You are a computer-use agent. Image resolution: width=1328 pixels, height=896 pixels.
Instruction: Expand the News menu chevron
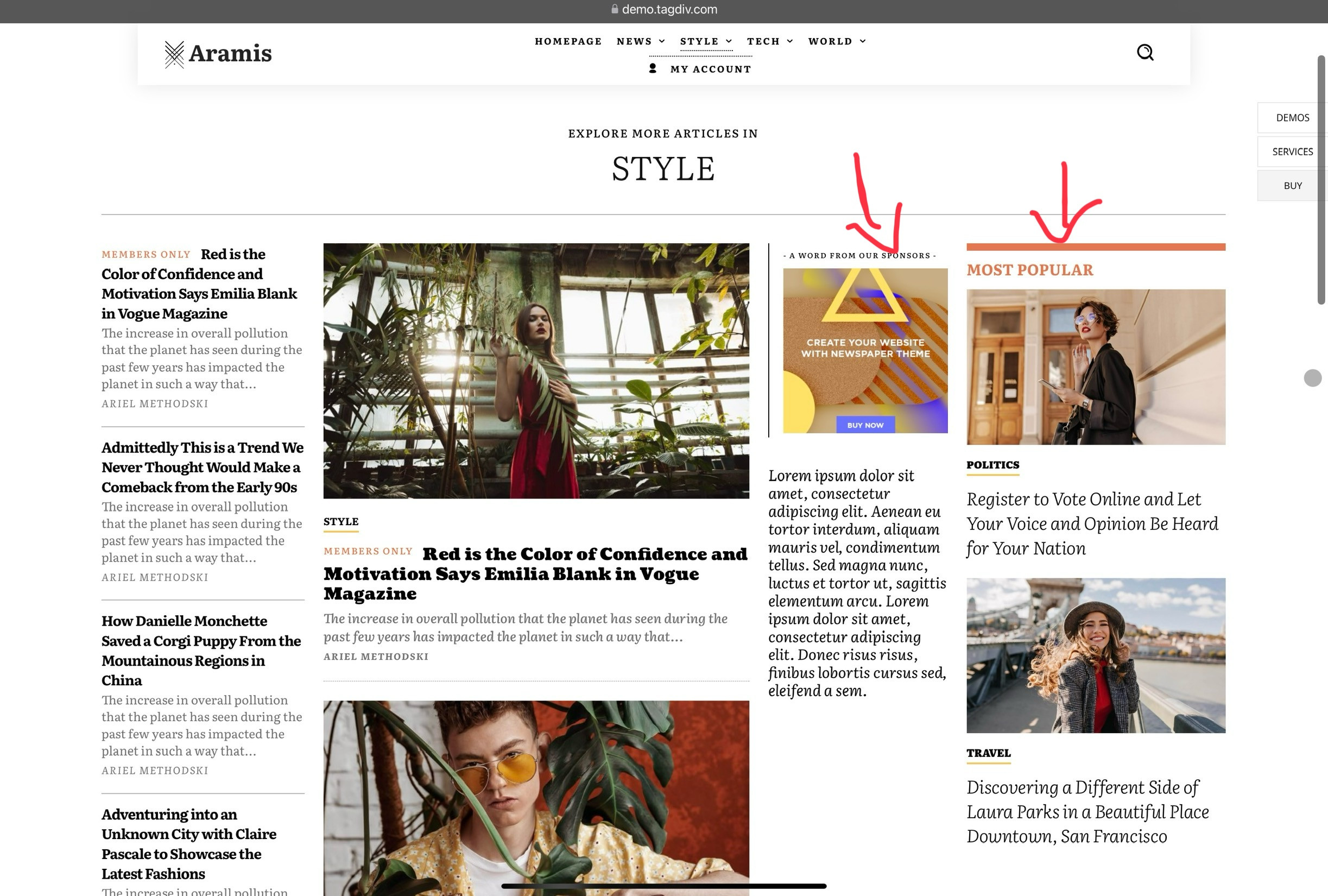click(662, 41)
